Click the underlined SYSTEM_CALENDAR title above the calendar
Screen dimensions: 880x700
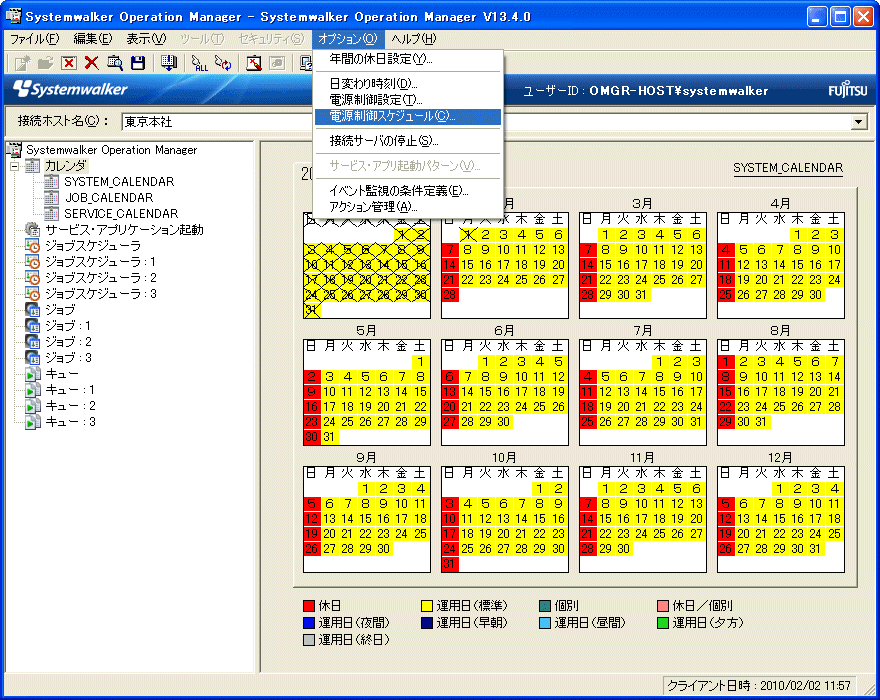click(x=788, y=168)
